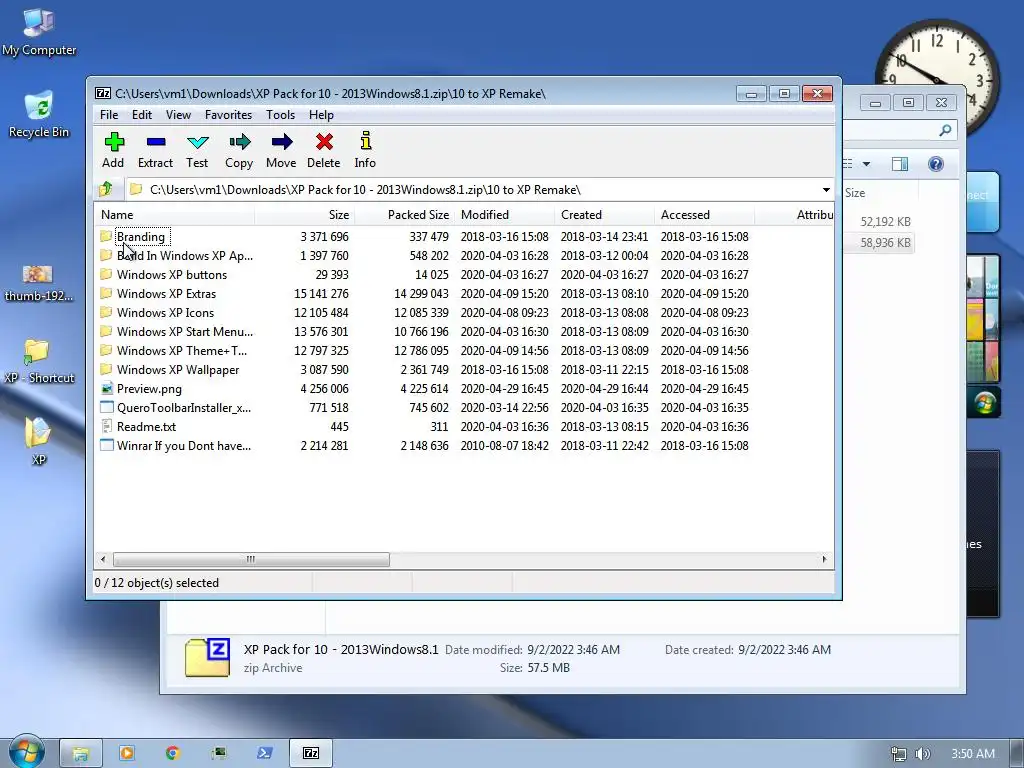
Task: Select Windows XP Icons folder name
Action: click(x=165, y=313)
